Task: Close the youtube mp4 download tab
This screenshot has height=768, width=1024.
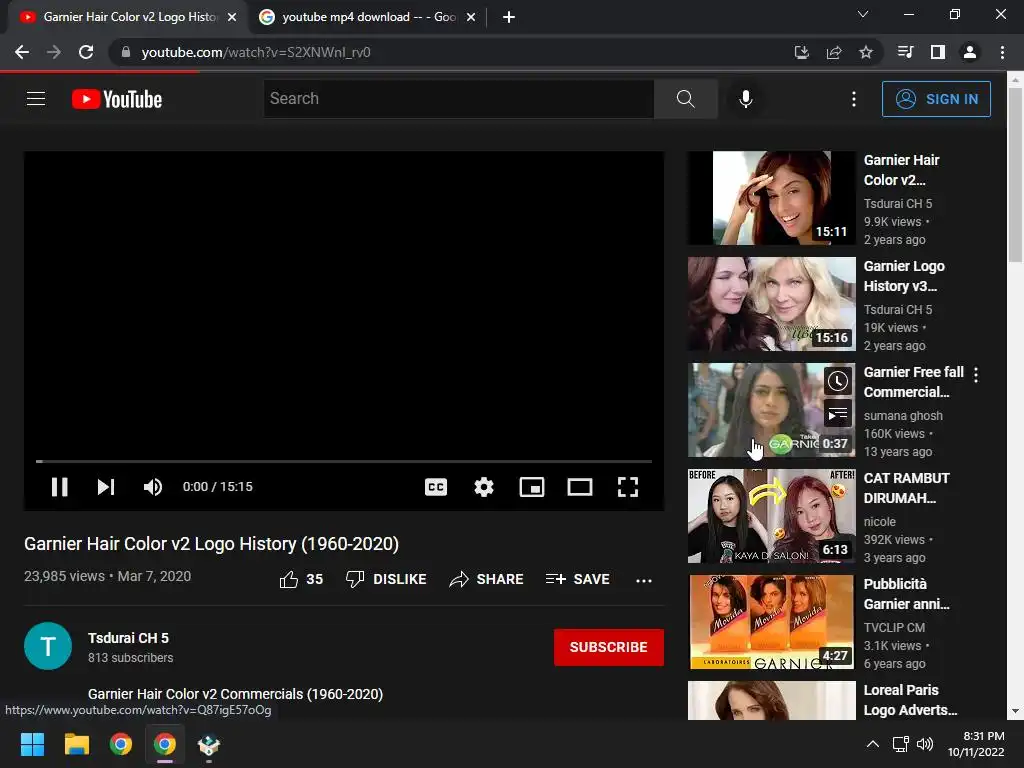Action: point(471,17)
